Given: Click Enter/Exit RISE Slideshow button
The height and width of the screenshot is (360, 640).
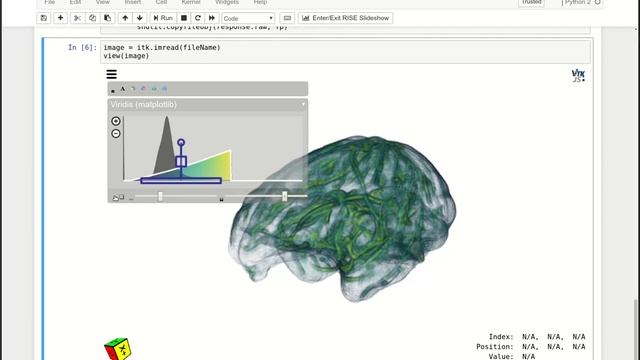Looking at the screenshot, I should click(x=345, y=18).
